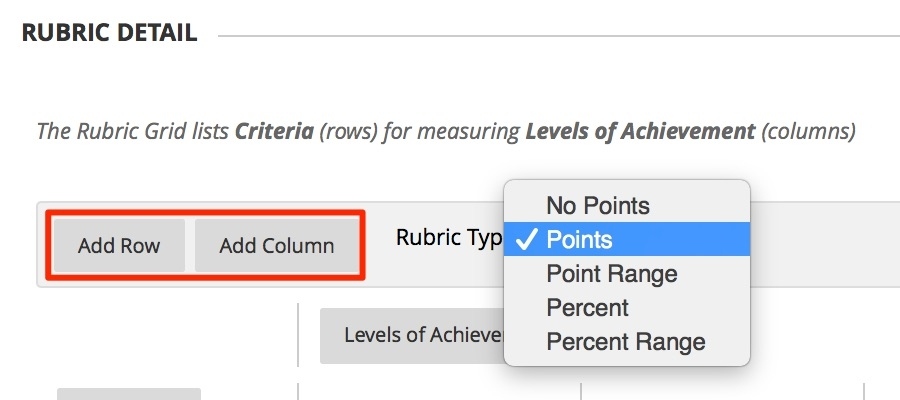The width and height of the screenshot is (900, 400).
Task: Pick the Percent option in the menu
Action: (x=587, y=308)
